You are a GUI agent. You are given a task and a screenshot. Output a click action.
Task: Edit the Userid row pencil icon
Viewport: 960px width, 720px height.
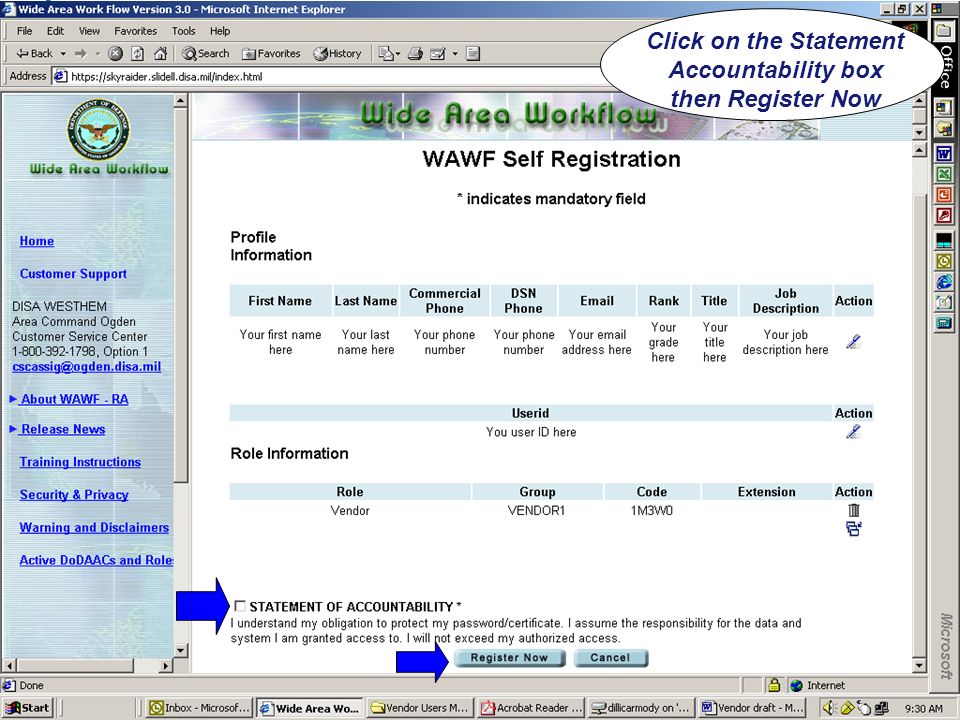click(853, 432)
